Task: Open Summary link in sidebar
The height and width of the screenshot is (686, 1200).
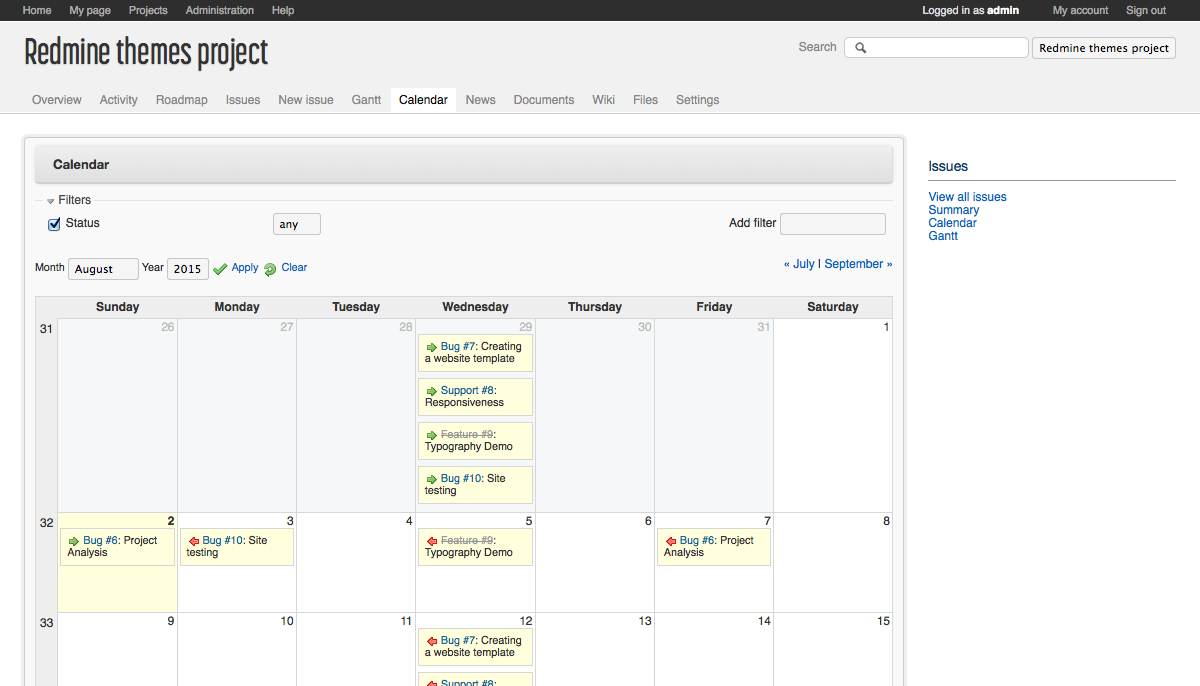Action: pyautogui.click(x=954, y=210)
